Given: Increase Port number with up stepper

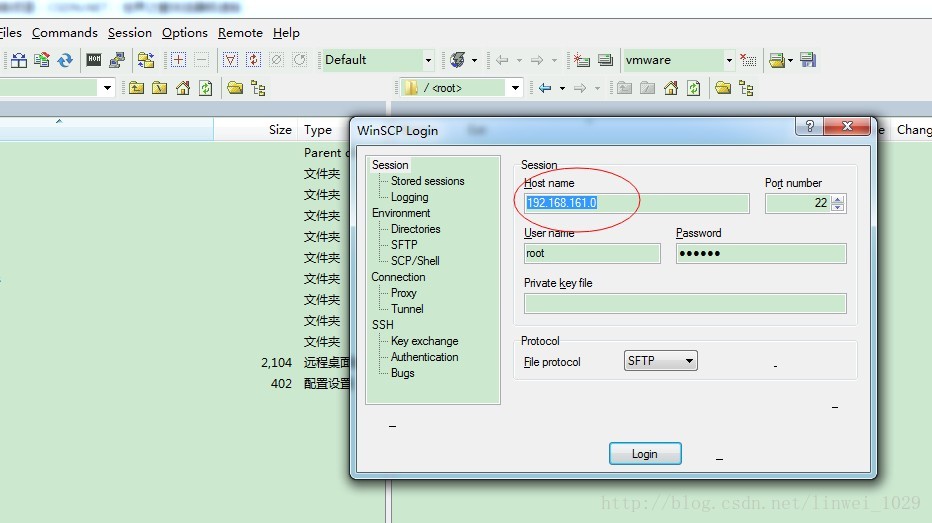Looking at the screenshot, I should 837,199.
